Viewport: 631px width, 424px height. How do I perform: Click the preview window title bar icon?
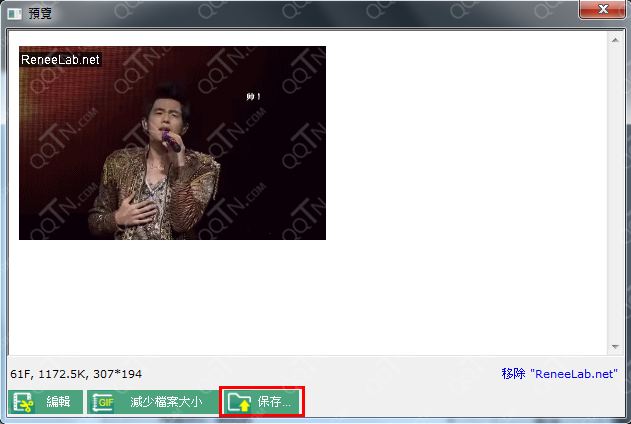tap(14, 11)
